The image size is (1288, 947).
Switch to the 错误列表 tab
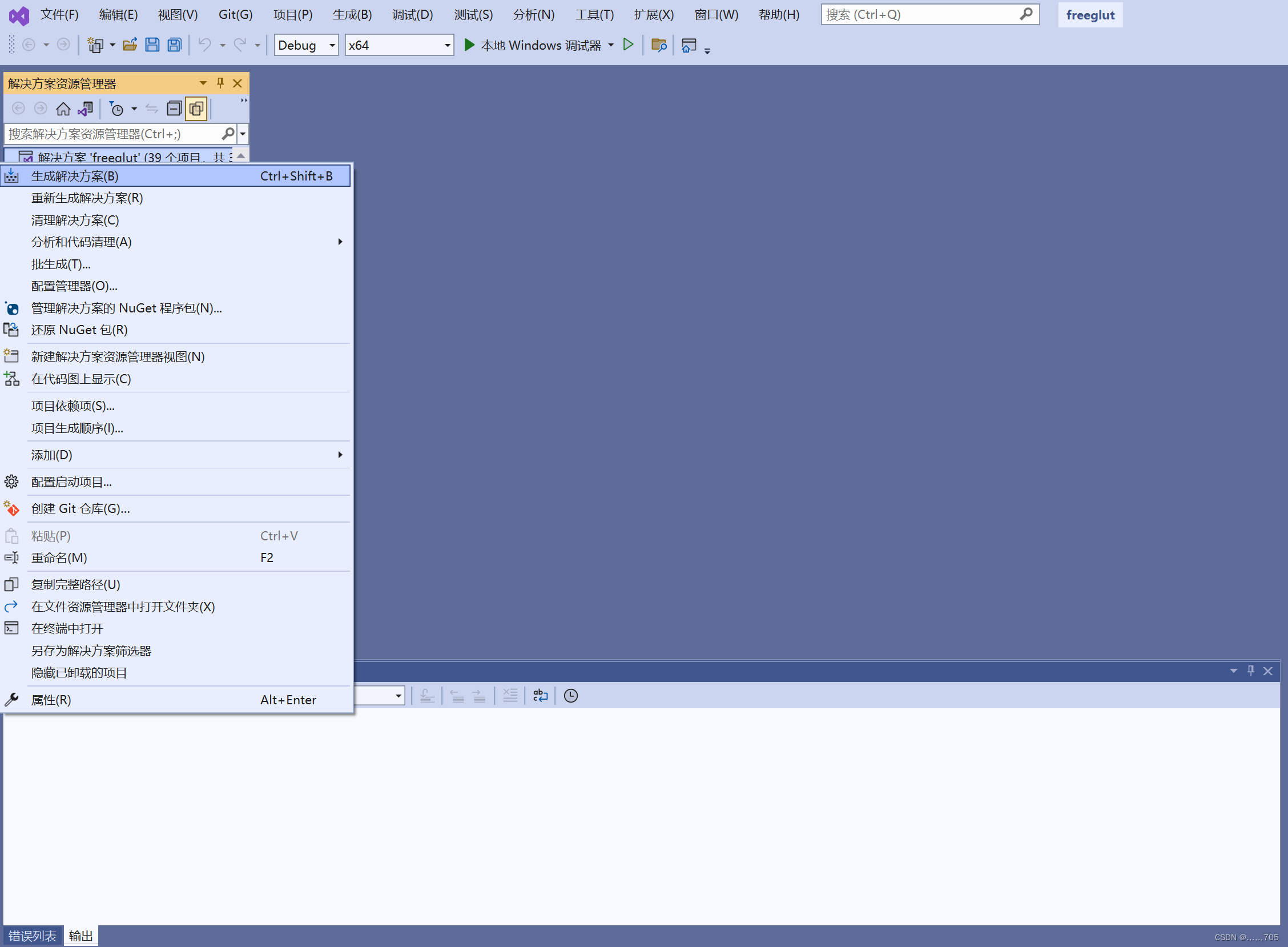click(x=32, y=936)
